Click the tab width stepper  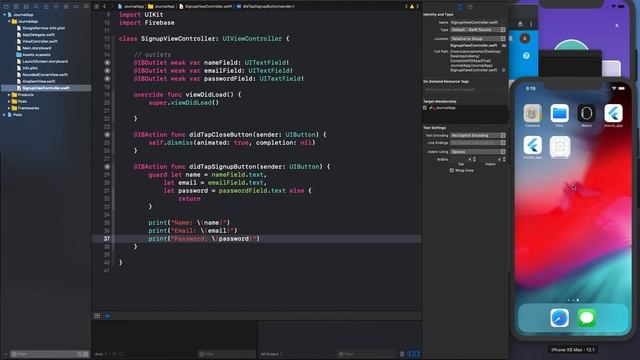tap(474, 159)
